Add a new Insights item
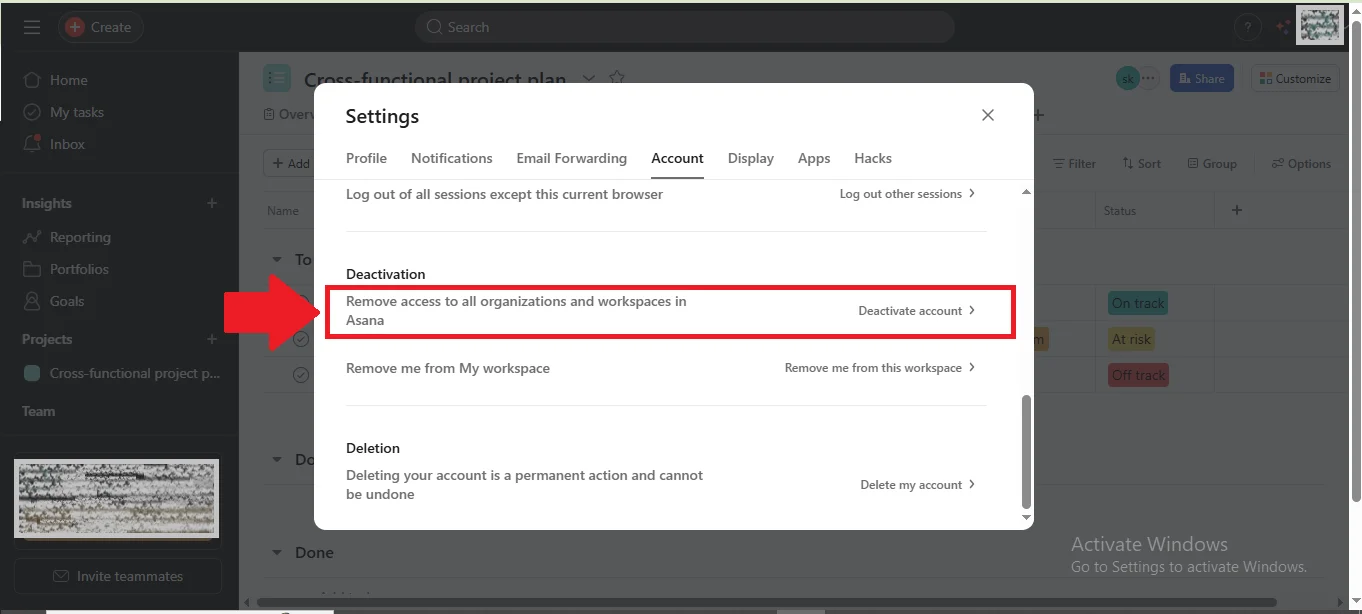Screen dimensions: 1362x614 pos(212,203)
